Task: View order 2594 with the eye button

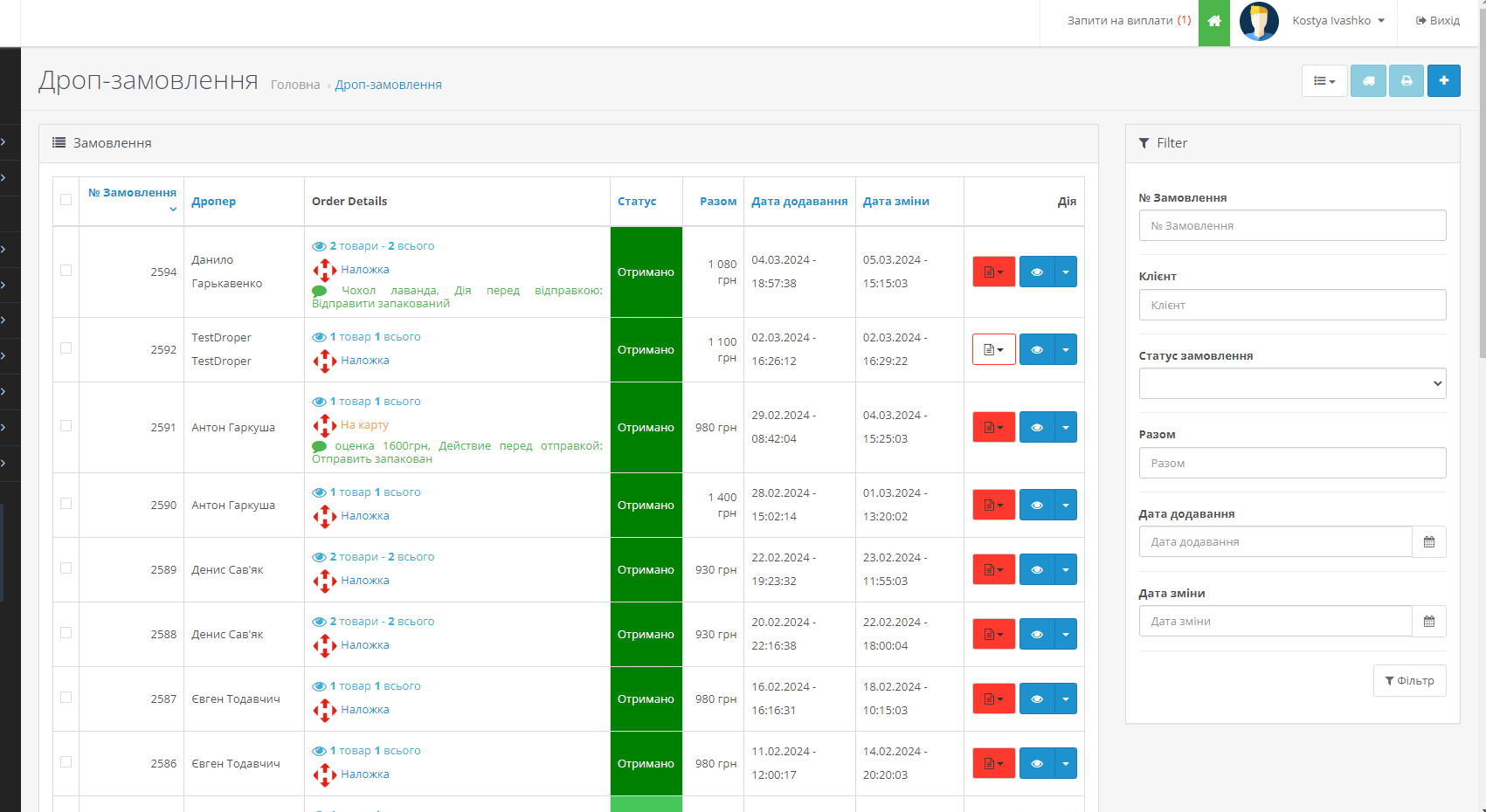Action: (1037, 272)
